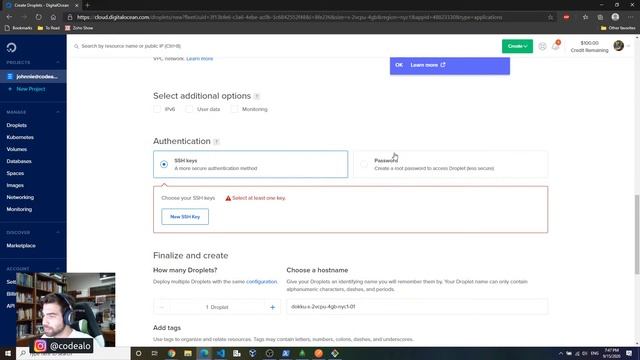The image size is (640, 360).
Task: Reload the page with refresh icon
Action: coord(38,17)
